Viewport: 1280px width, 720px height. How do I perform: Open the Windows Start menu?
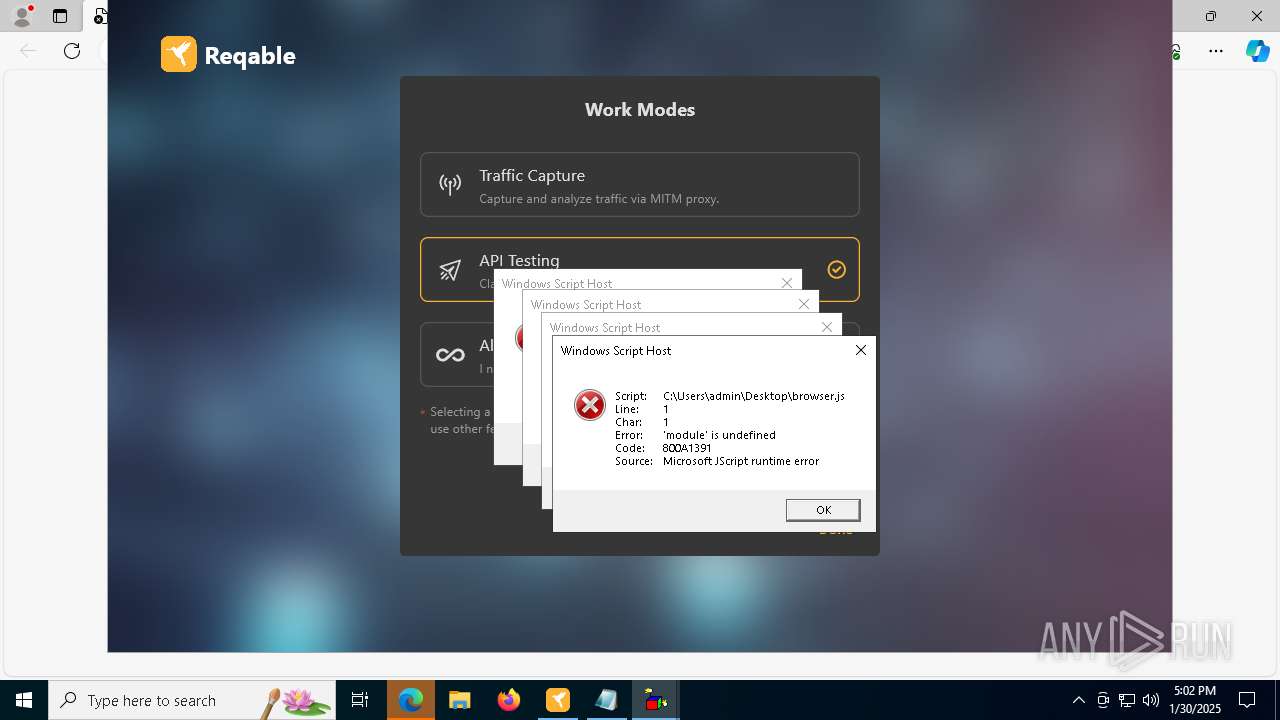tap(24, 700)
